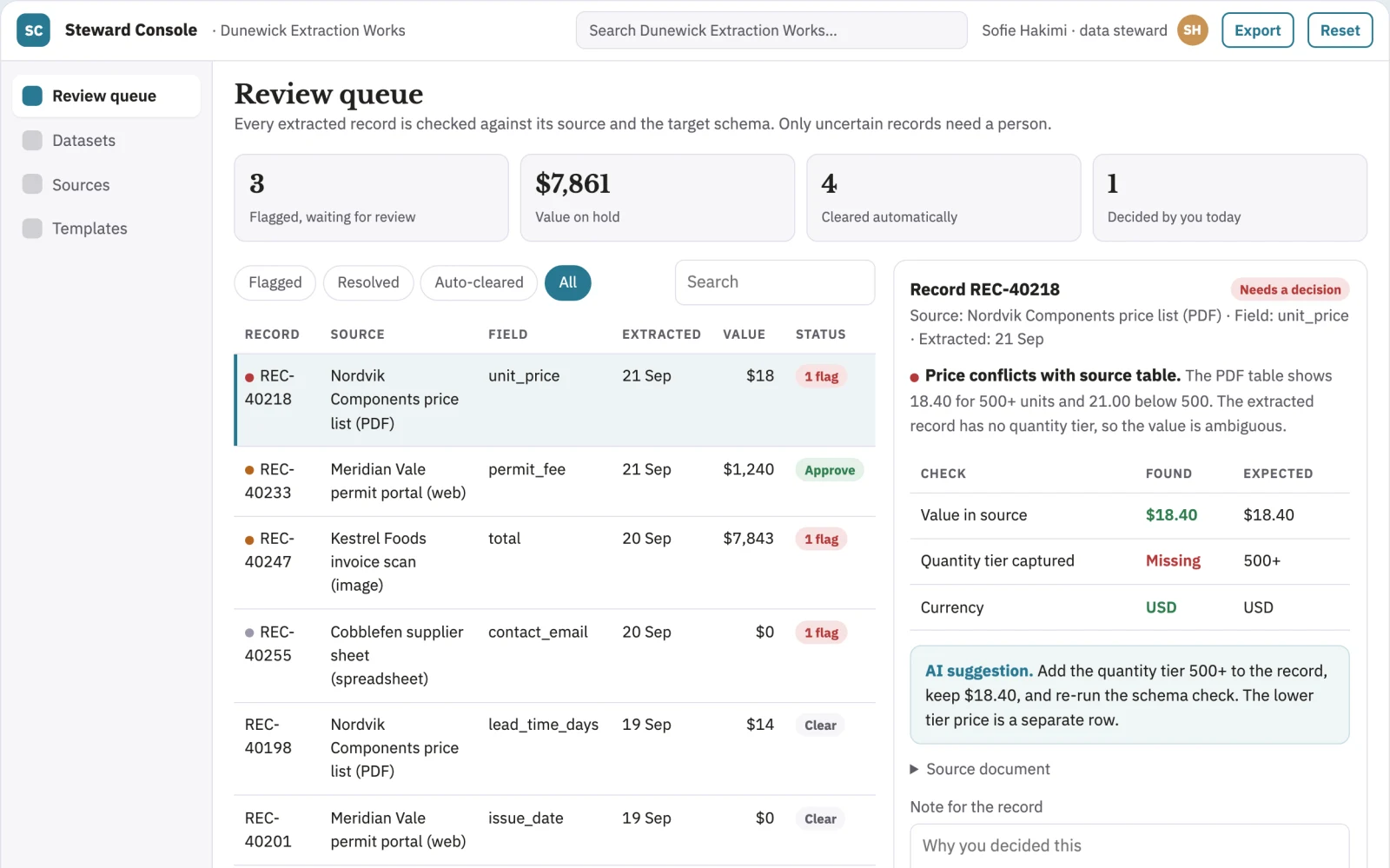Viewport: 1390px width, 868px height.
Task: Go to Sources in sidebar
Action: click(106, 184)
